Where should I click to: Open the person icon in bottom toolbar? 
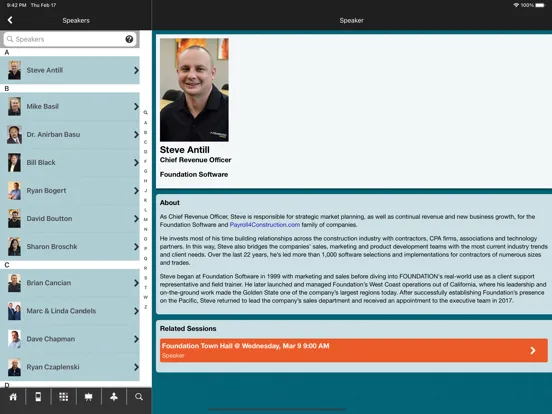pyautogui.click(x=114, y=397)
